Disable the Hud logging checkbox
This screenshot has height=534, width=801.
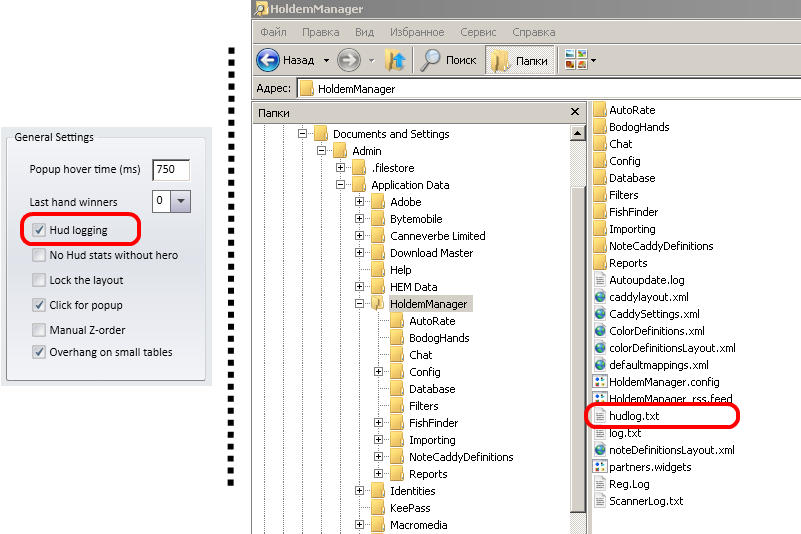tap(39, 230)
